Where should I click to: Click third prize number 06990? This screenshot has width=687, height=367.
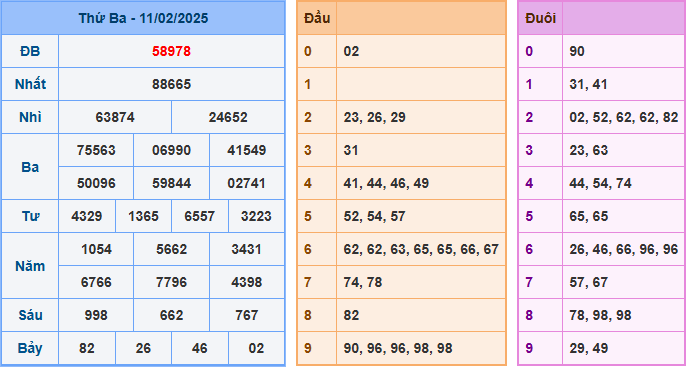[171, 150]
